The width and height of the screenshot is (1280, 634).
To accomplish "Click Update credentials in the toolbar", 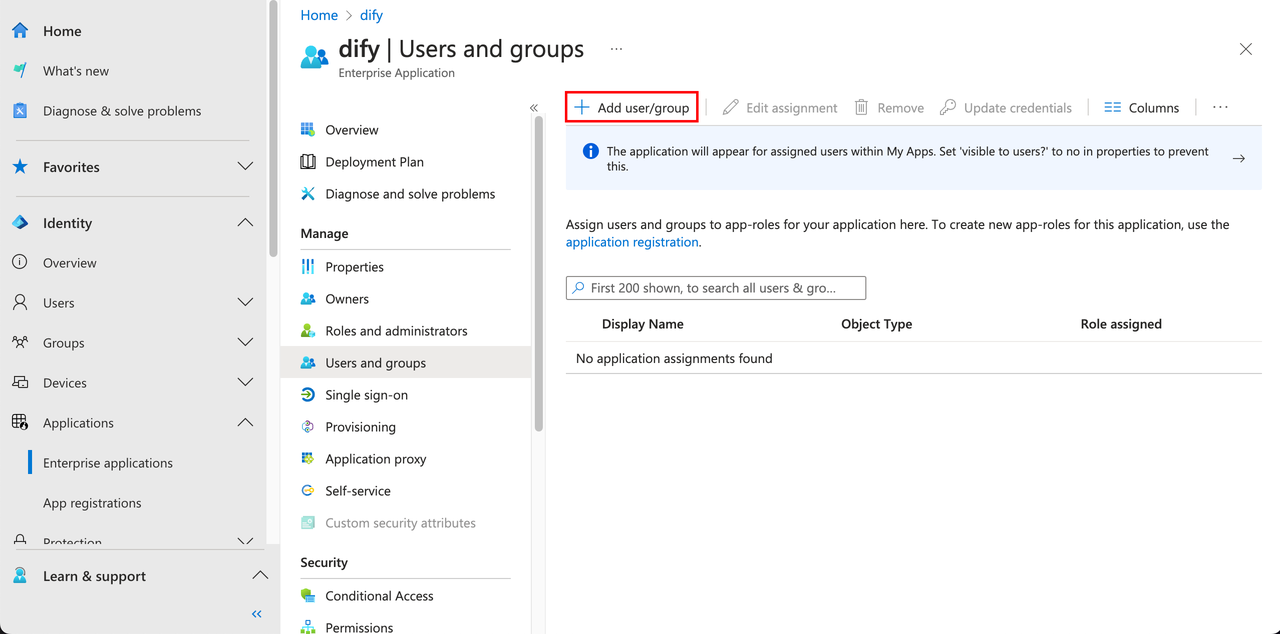I will [1006, 108].
